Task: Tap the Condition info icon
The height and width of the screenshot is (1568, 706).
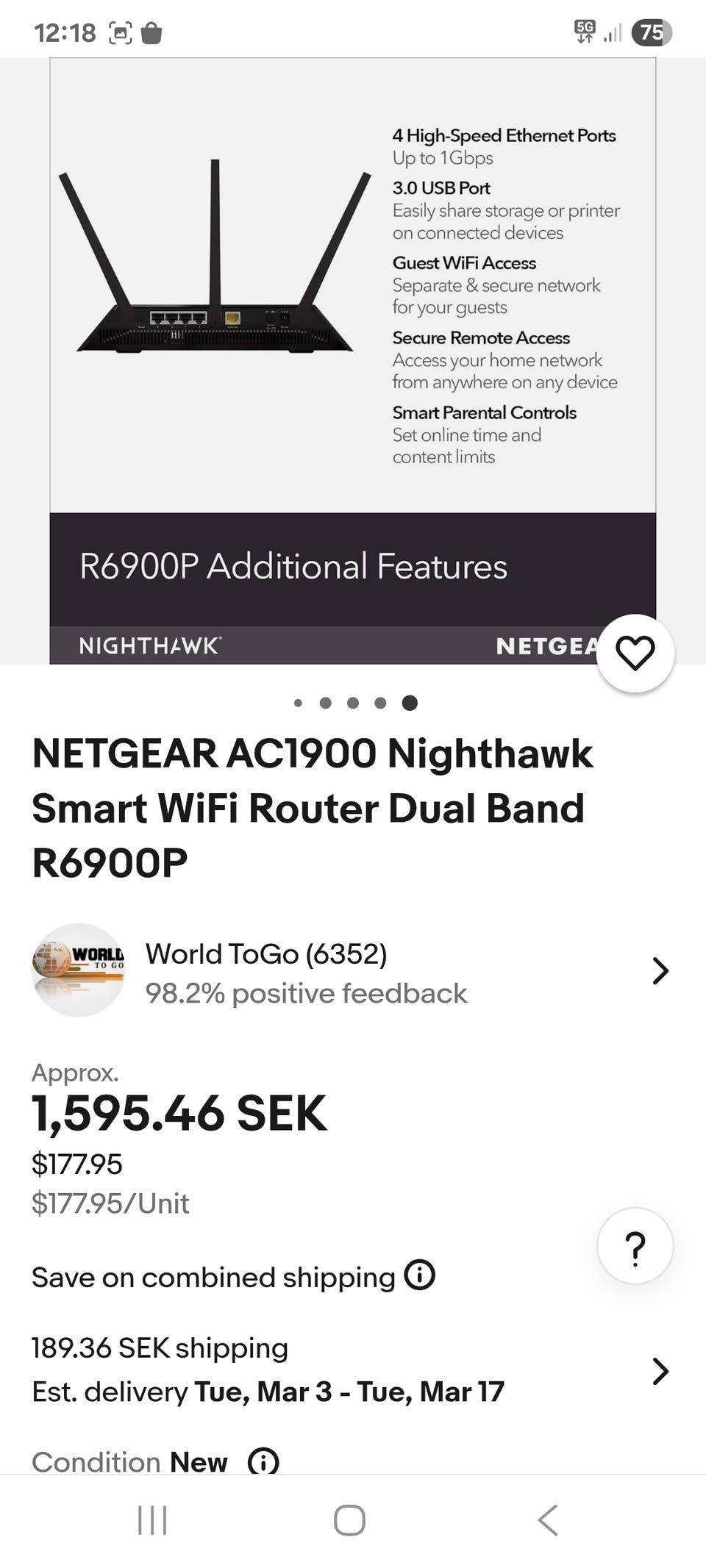Action: [263, 1461]
